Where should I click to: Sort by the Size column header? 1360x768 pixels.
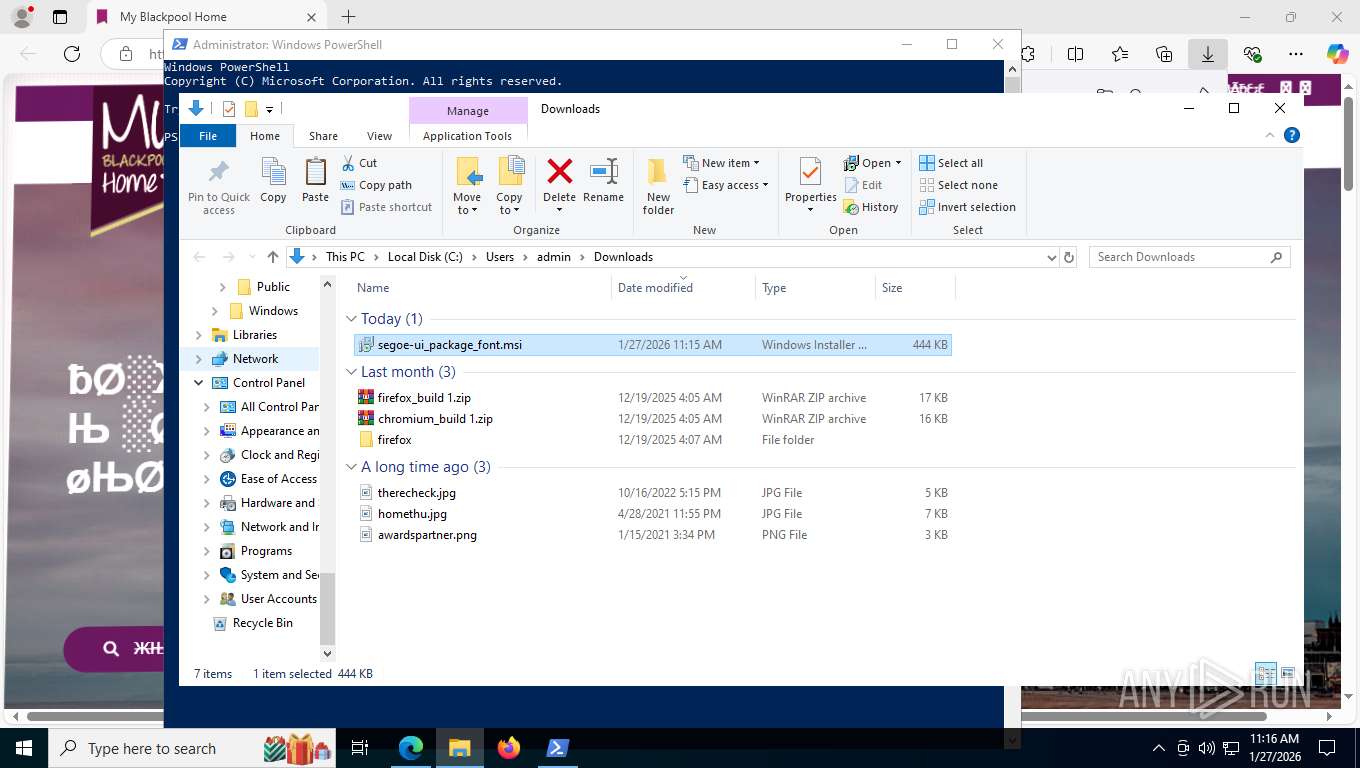(x=915, y=288)
